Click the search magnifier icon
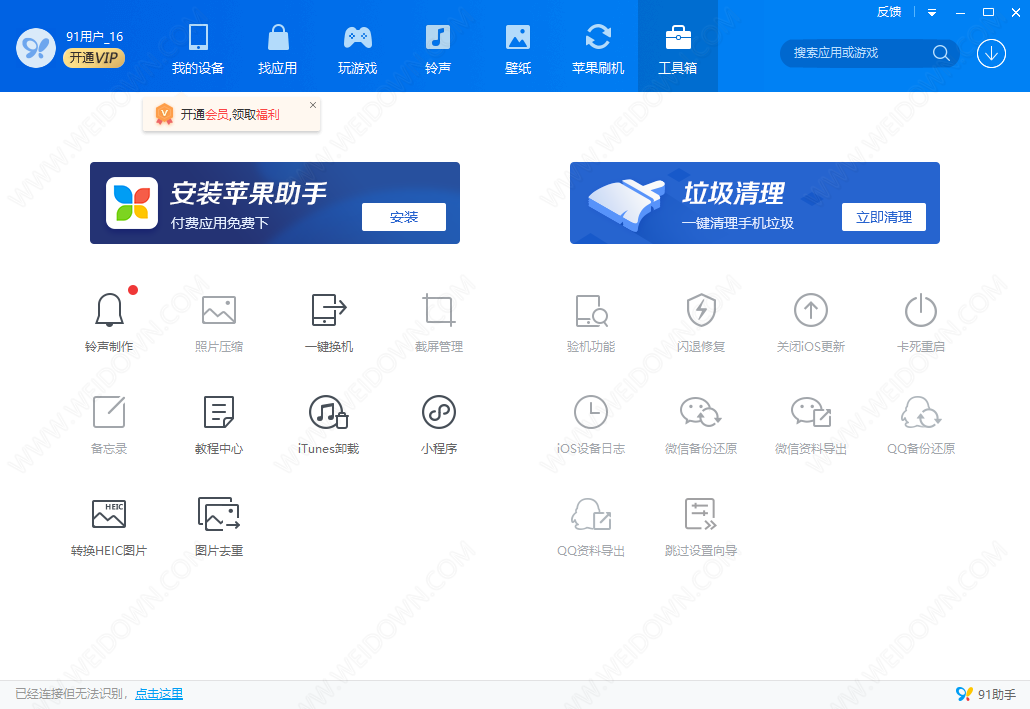The image size is (1030, 709). (x=941, y=53)
